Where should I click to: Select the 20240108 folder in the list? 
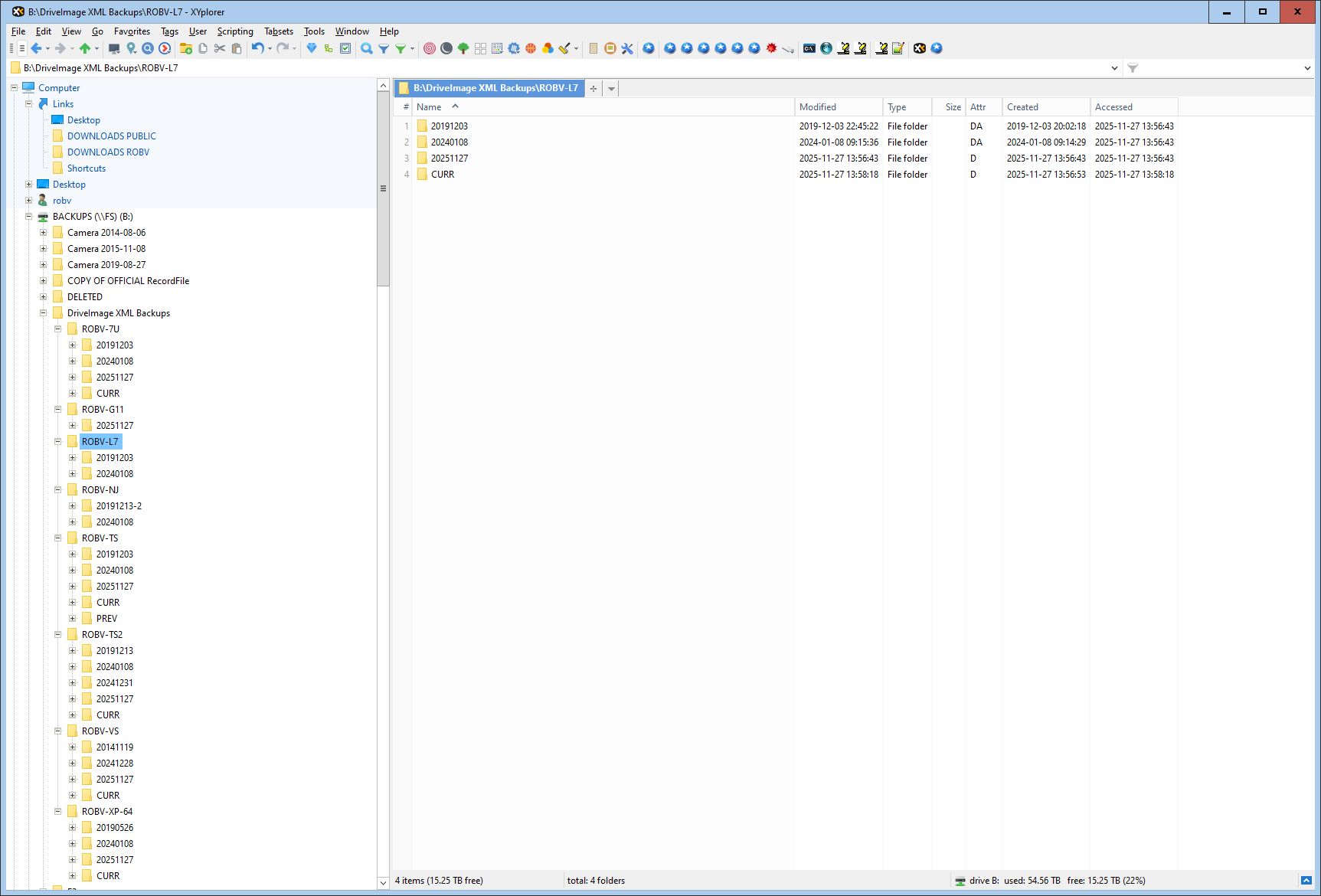point(450,142)
